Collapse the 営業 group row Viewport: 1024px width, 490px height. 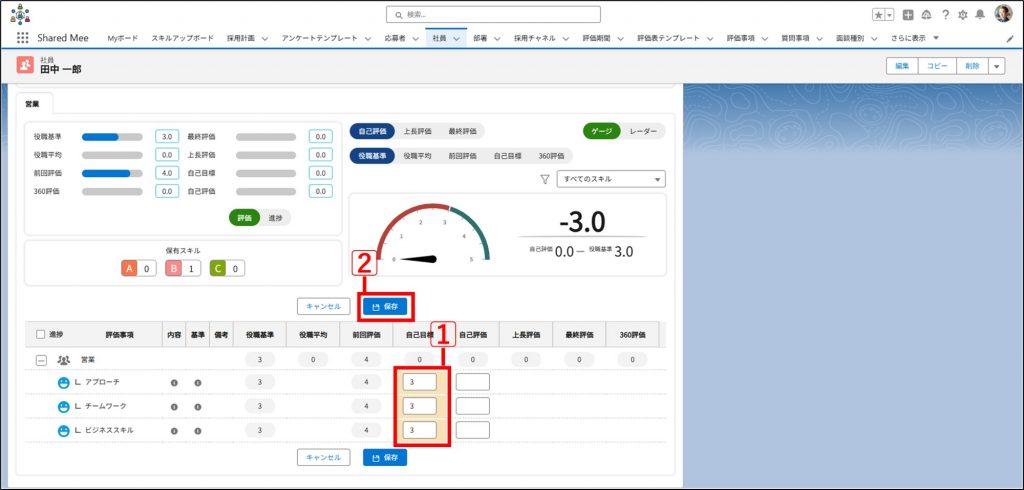coord(41,359)
